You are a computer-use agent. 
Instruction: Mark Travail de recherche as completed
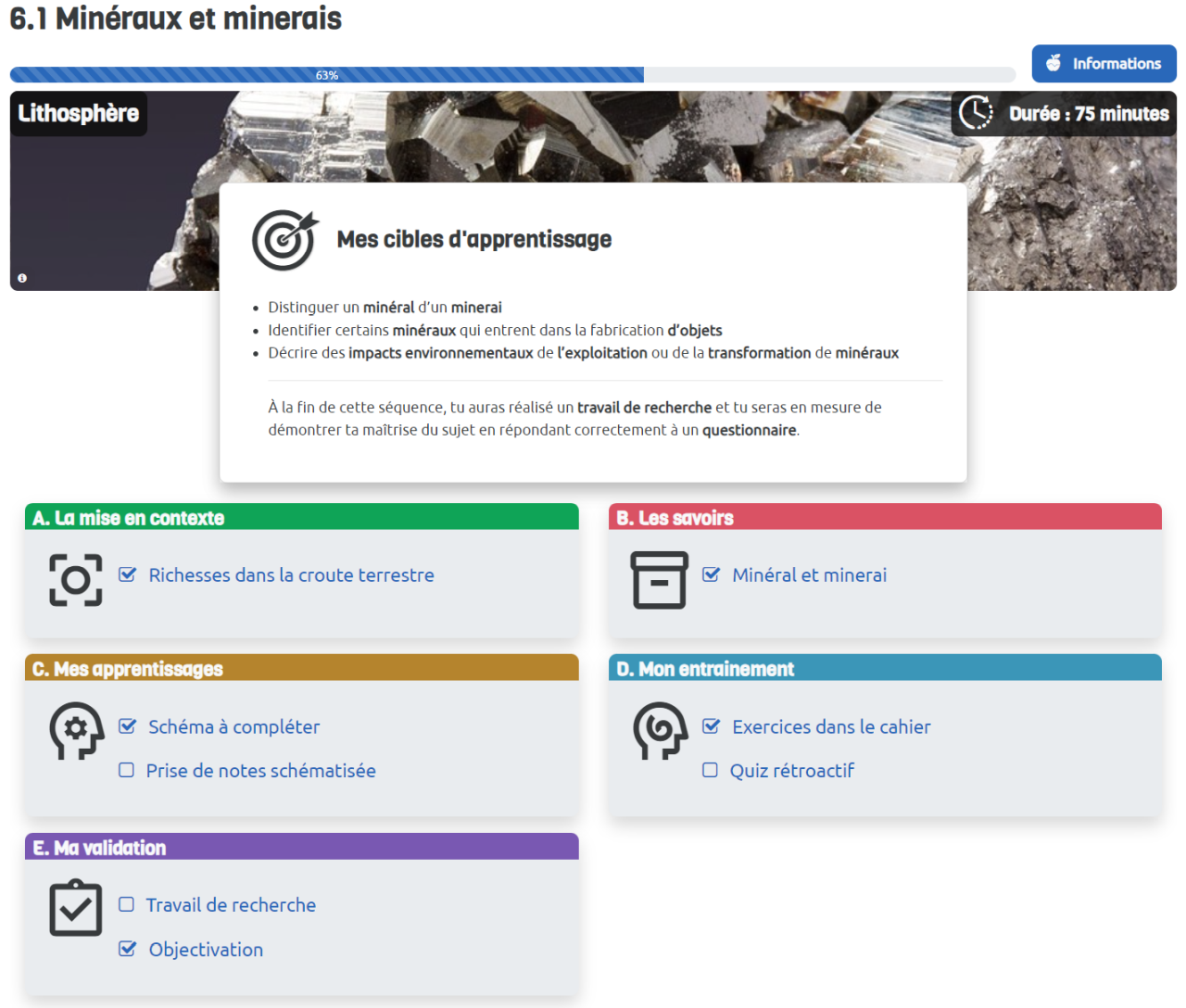point(127,904)
